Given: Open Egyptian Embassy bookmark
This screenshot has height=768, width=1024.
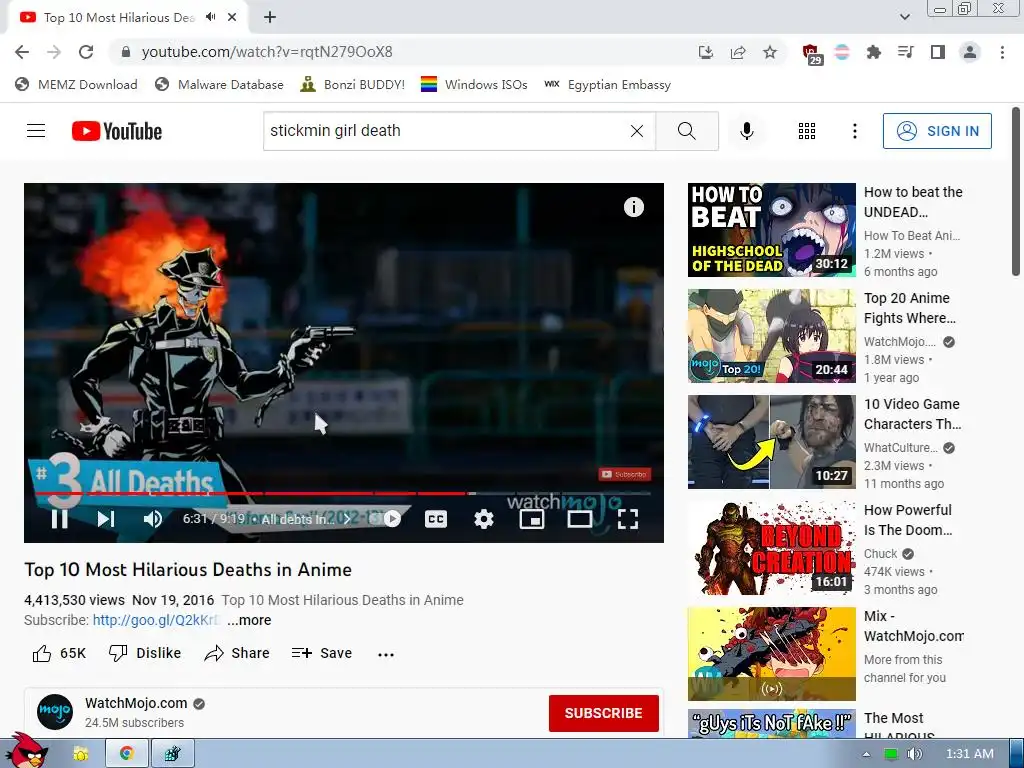Looking at the screenshot, I should pos(607,84).
